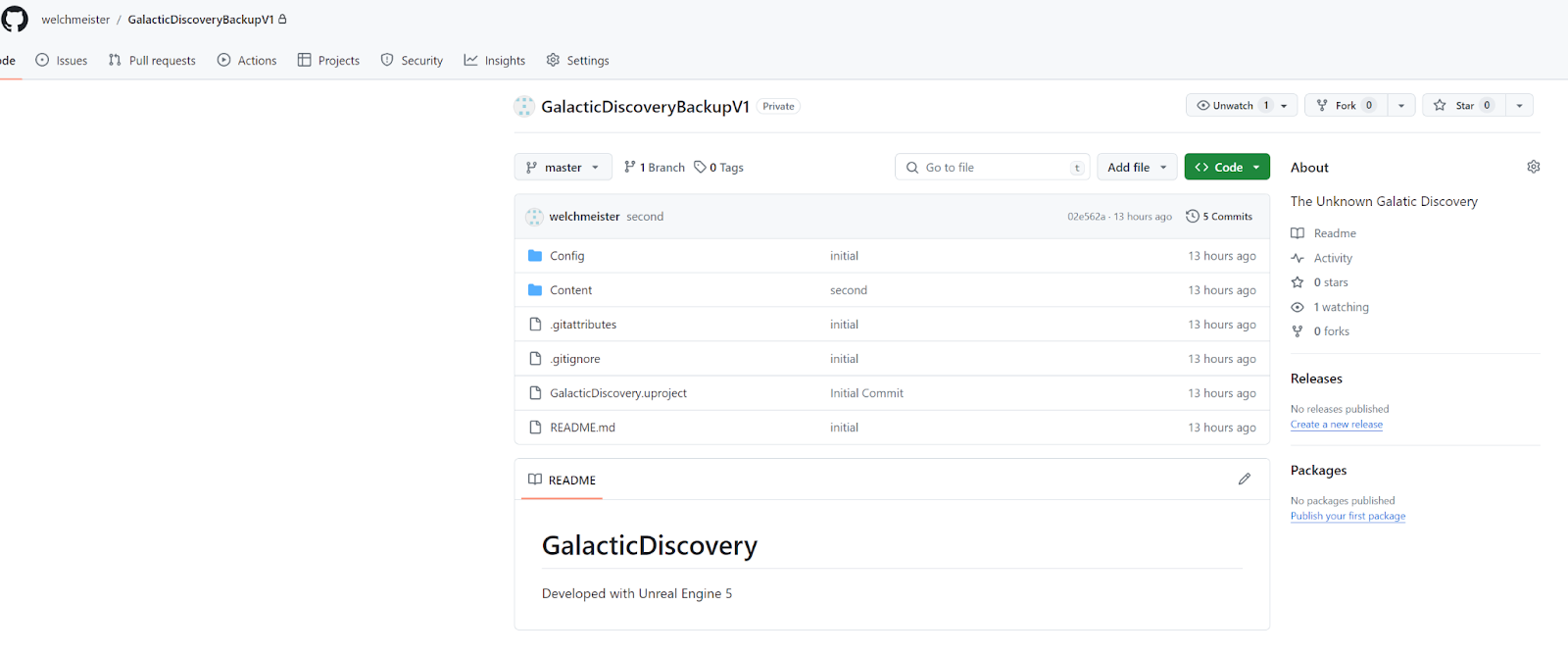Expand the Fork options dropdown arrow

[x=1401, y=105]
